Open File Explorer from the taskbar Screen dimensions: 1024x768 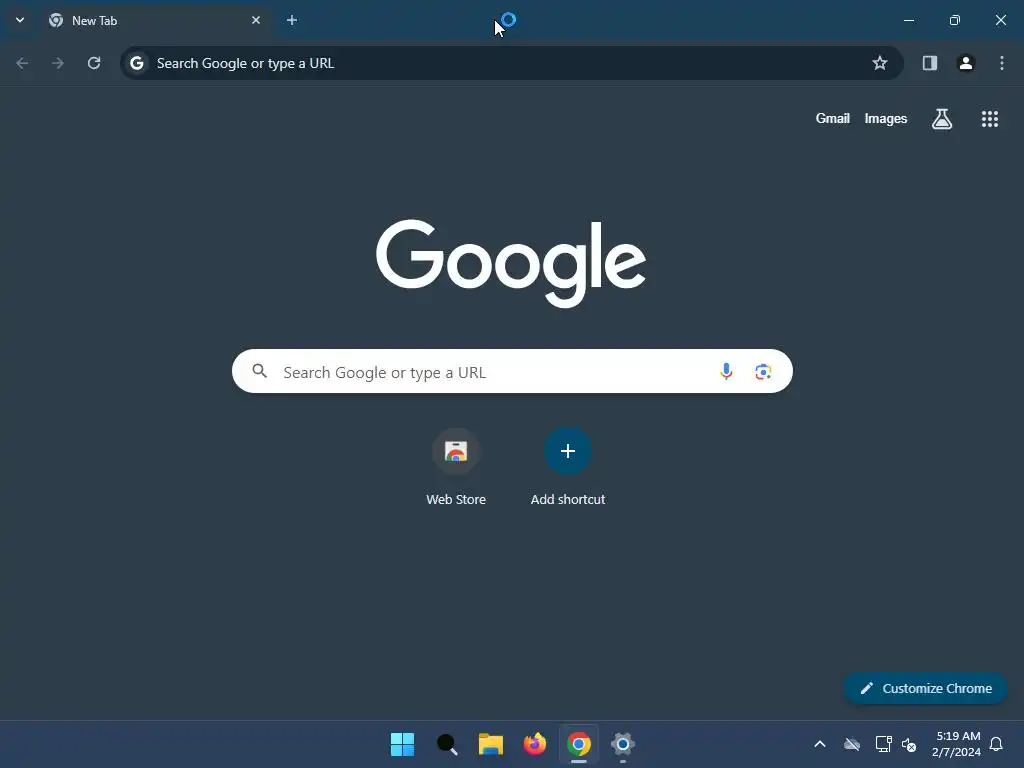click(490, 744)
